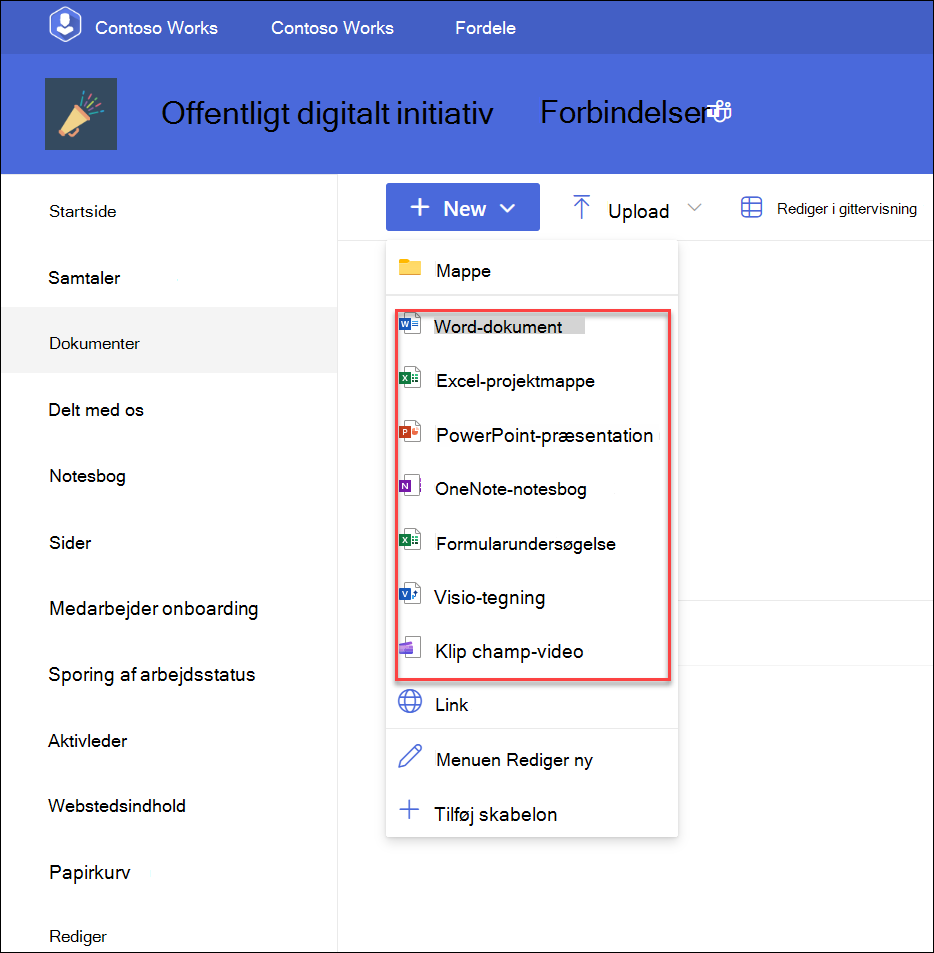Click the PowerPoint icon for PowerPoint-præsentation

(x=410, y=432)
